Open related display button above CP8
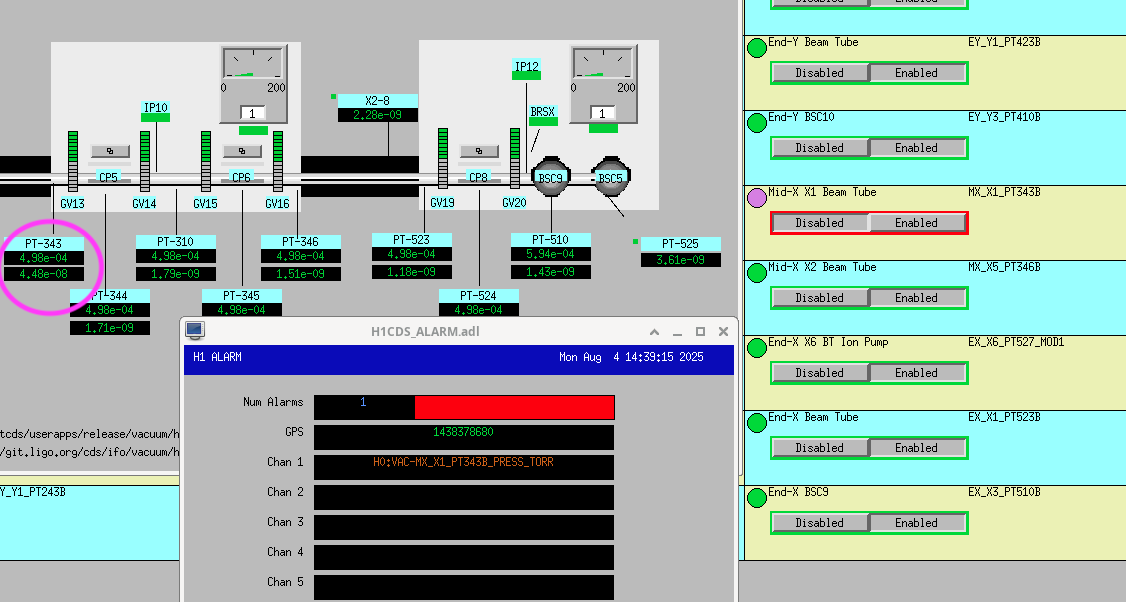The image size is (1126, 602). (x=479, y=151)
